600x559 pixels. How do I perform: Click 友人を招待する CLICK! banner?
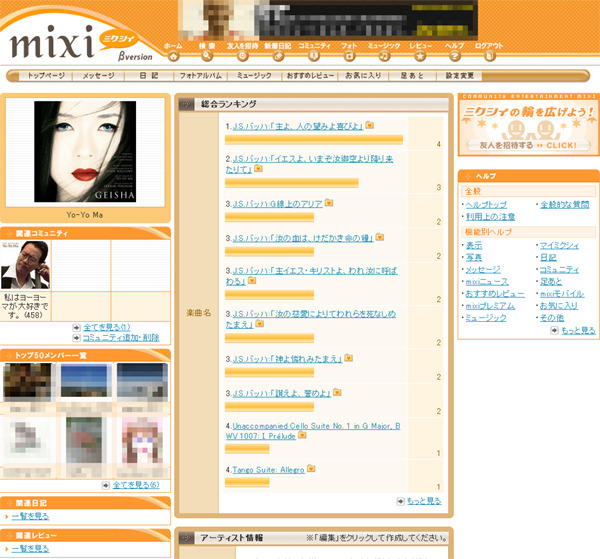pyautogui.click(x=528, y=124)
